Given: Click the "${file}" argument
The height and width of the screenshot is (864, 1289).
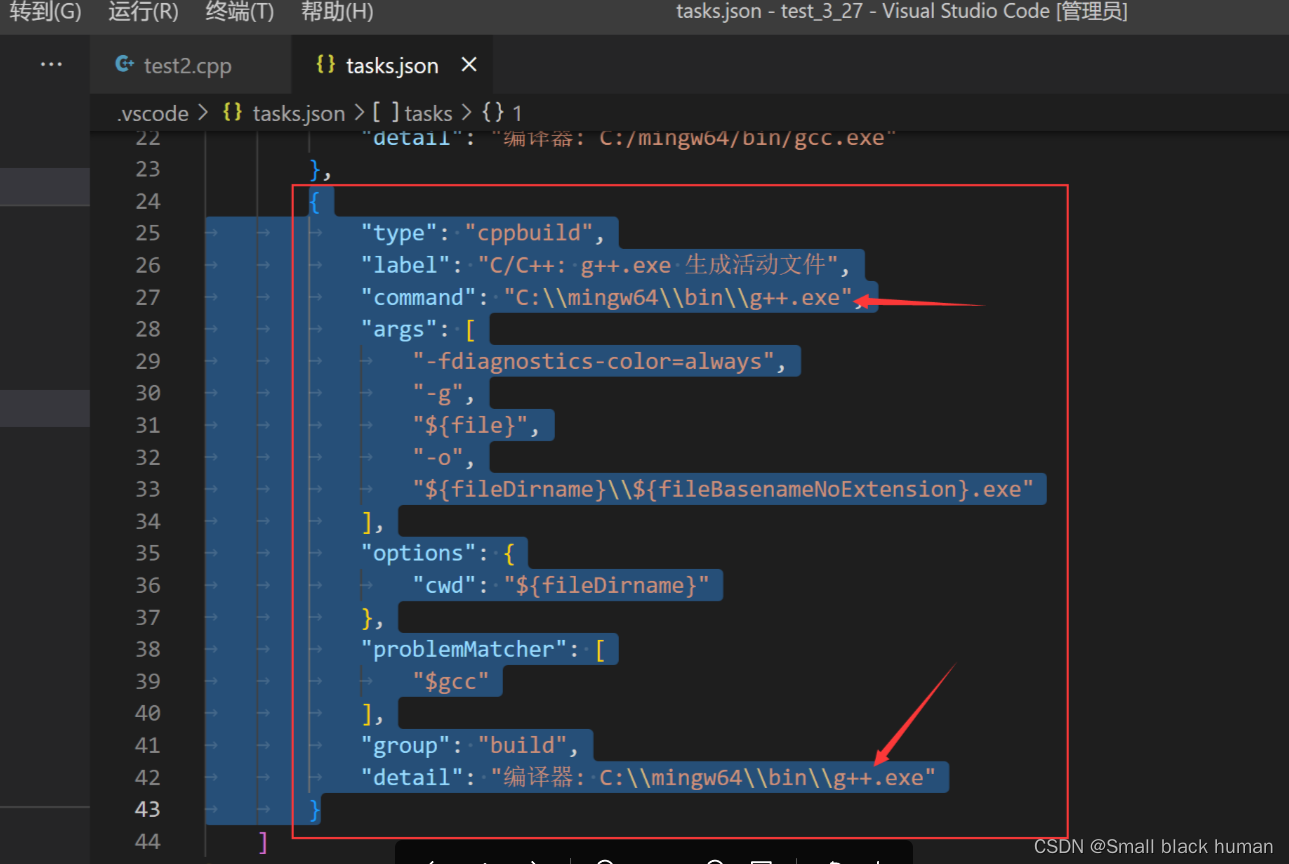Looking at the screenshot, I should tap(470, 425).
